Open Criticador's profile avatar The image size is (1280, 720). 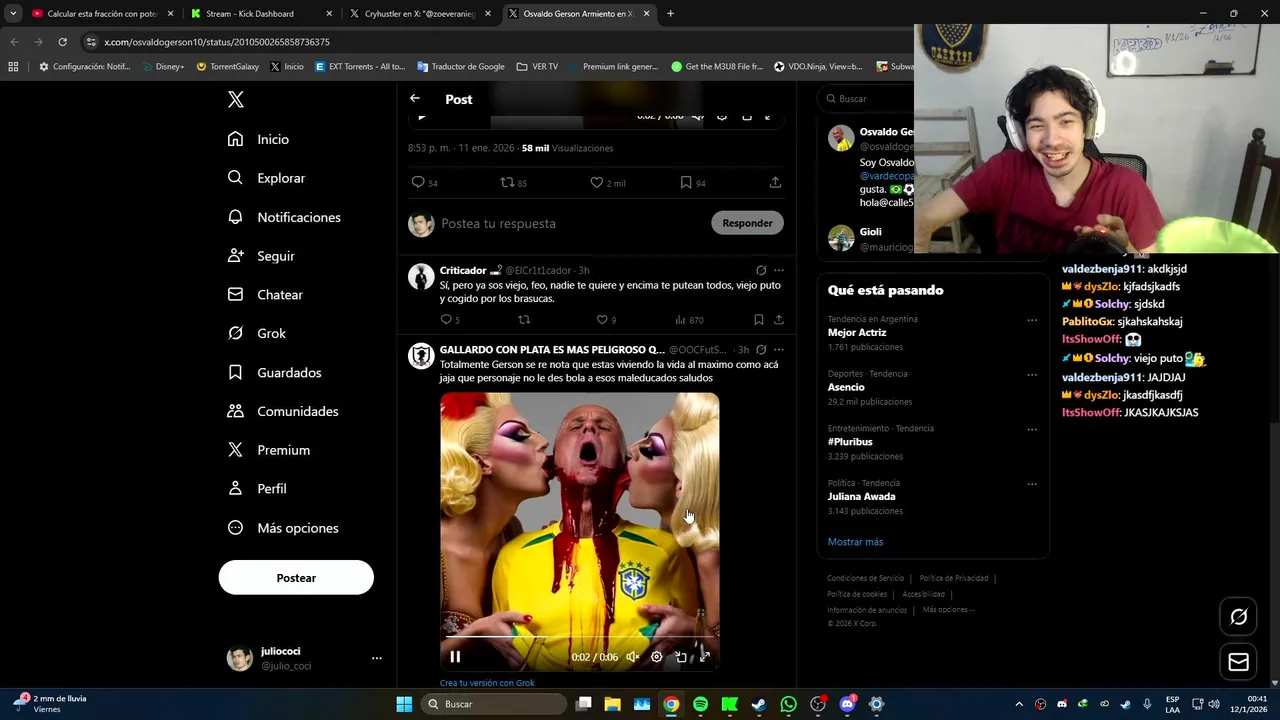point(421,277)
